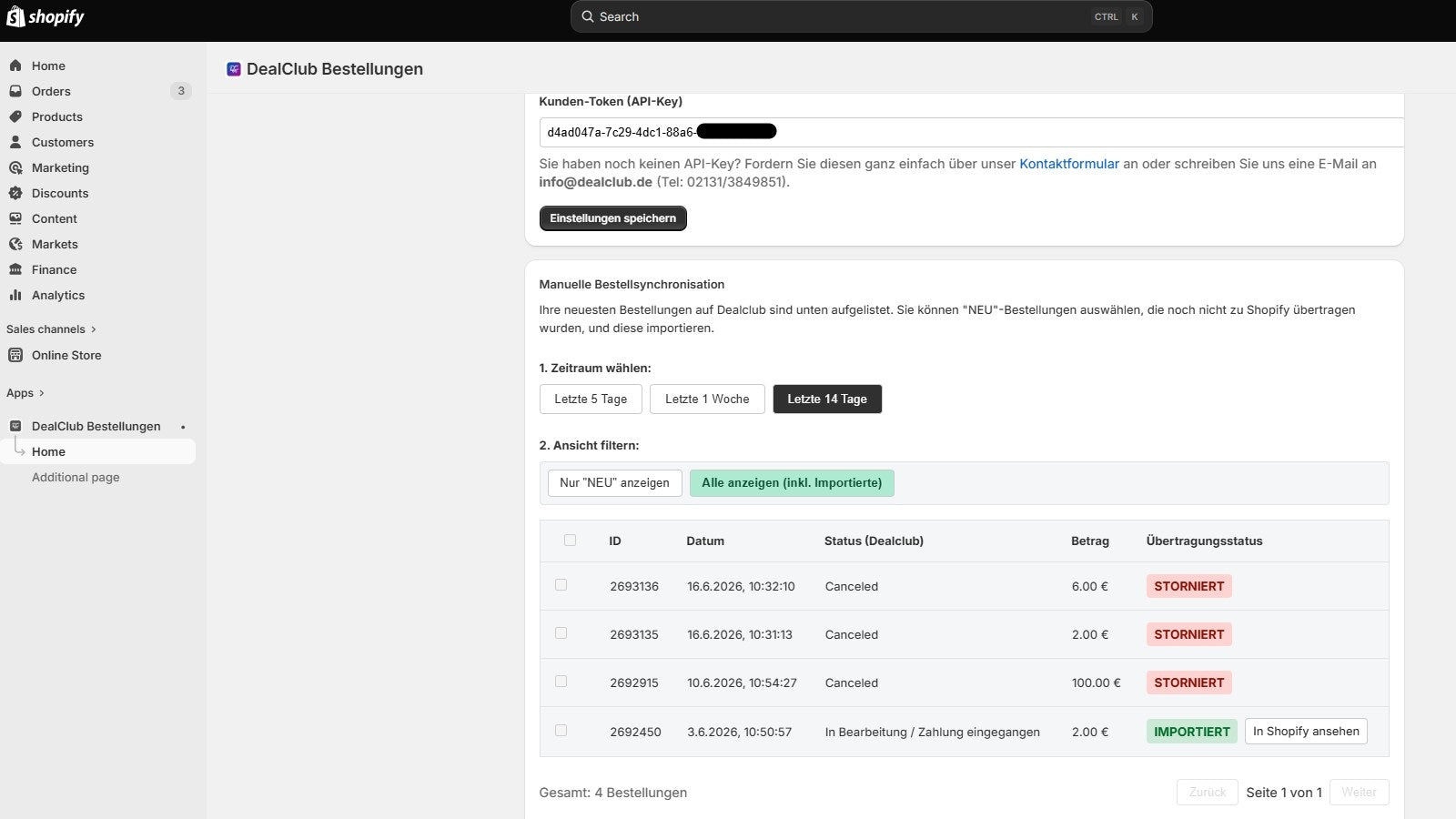Viewport: 1456px width, 819px height.
Task: Filter view with Nur "NEU" anzeigen
Action: [x=614, y=482]
